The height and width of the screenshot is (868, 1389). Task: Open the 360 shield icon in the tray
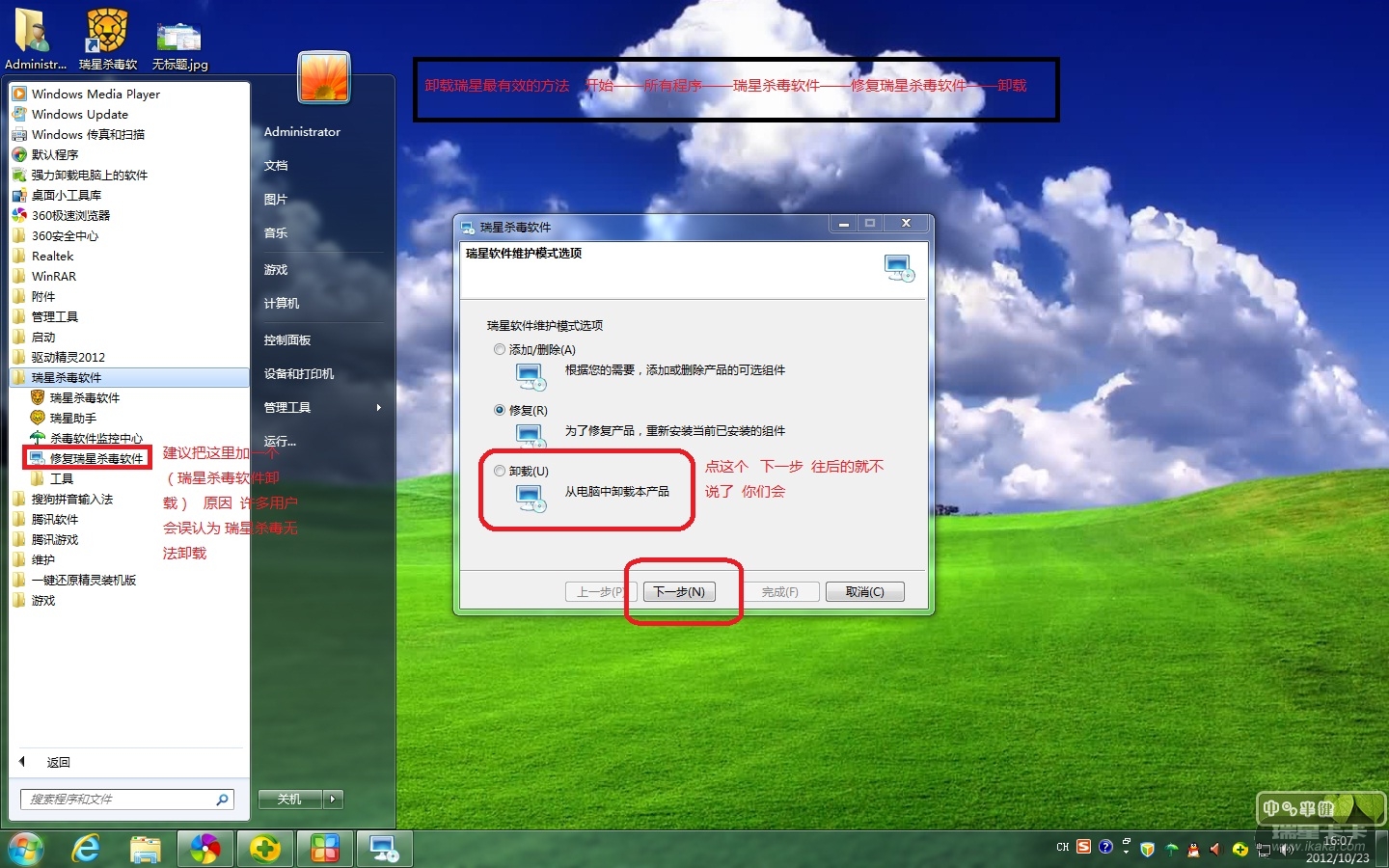1147,849
